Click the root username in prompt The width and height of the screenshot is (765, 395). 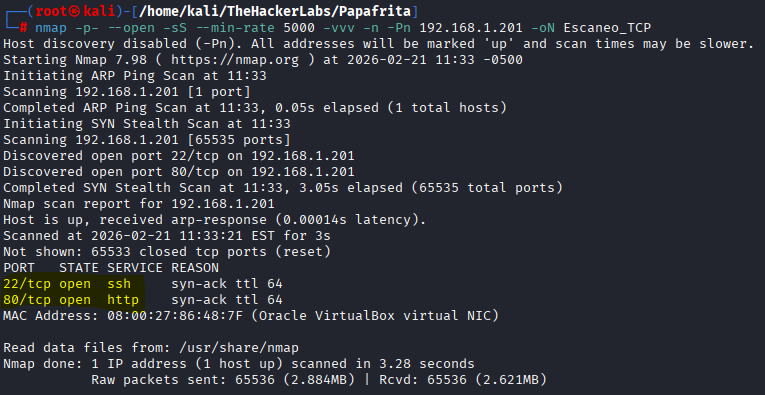(51, 11)
